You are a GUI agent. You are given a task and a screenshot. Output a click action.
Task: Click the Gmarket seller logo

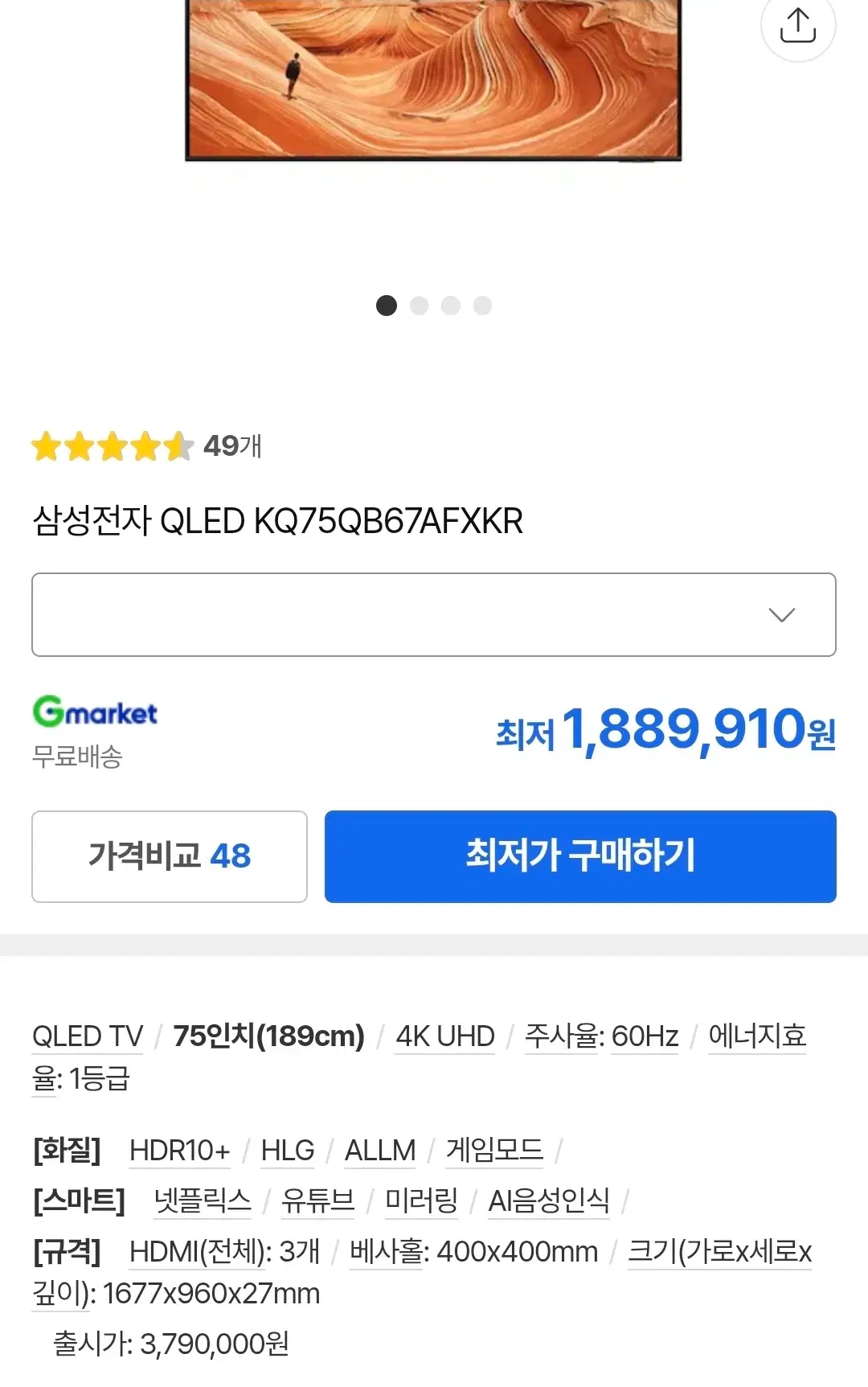(x=95, y=712)
